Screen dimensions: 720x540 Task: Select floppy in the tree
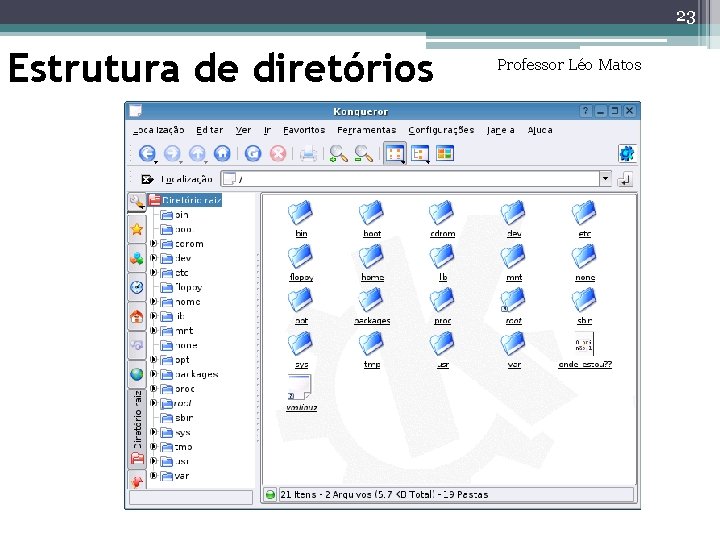(x=181, y=287)
